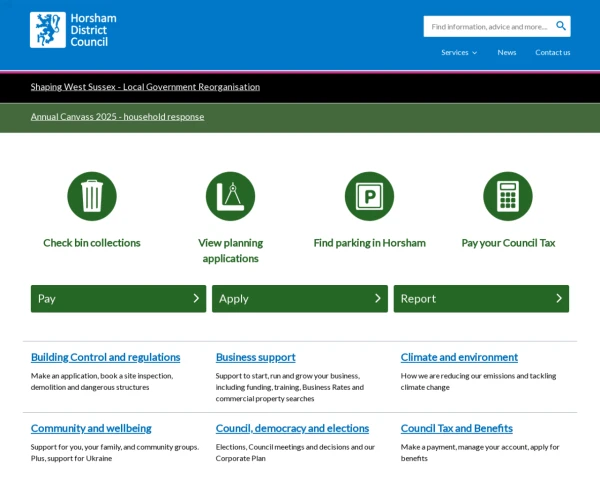600x480 pixels.
Task: Focus the site search input field
Action: (488, 26)
